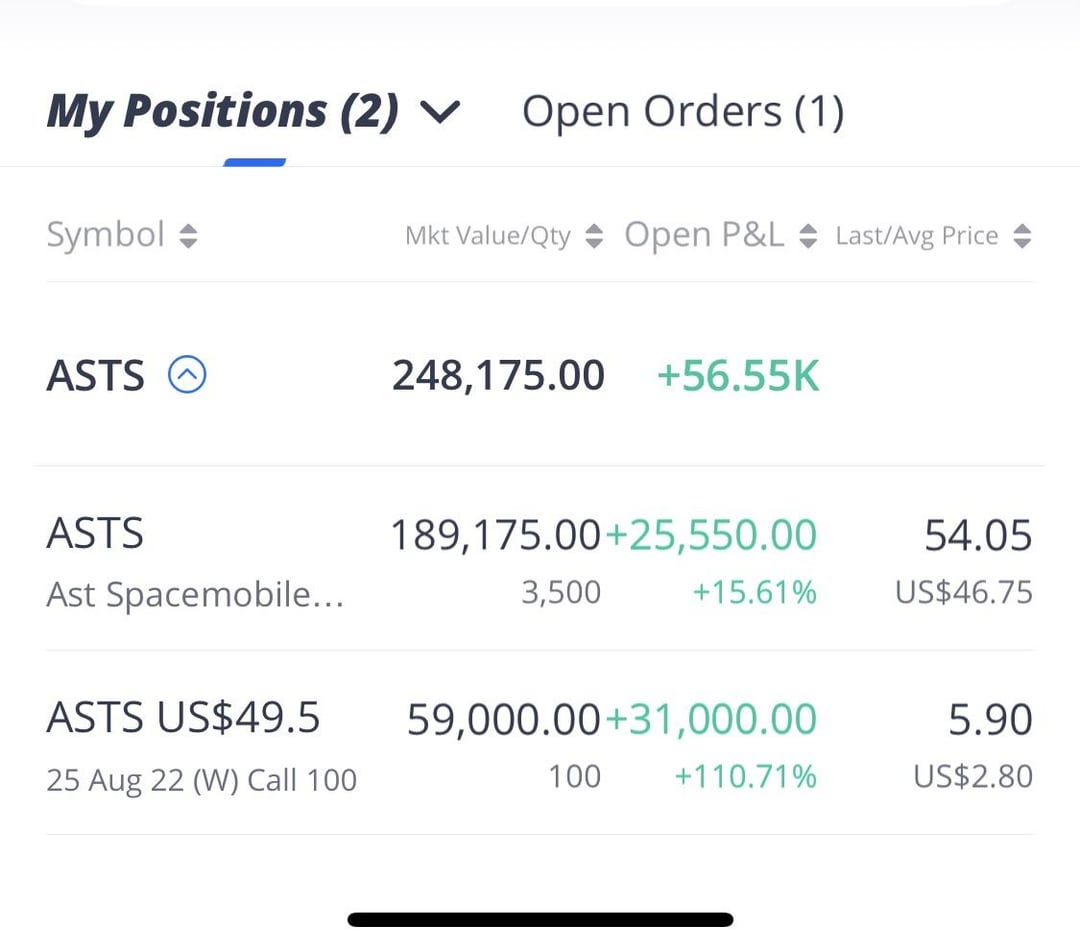Tap the +56.55K group open P&L

(x=738, y=375)
